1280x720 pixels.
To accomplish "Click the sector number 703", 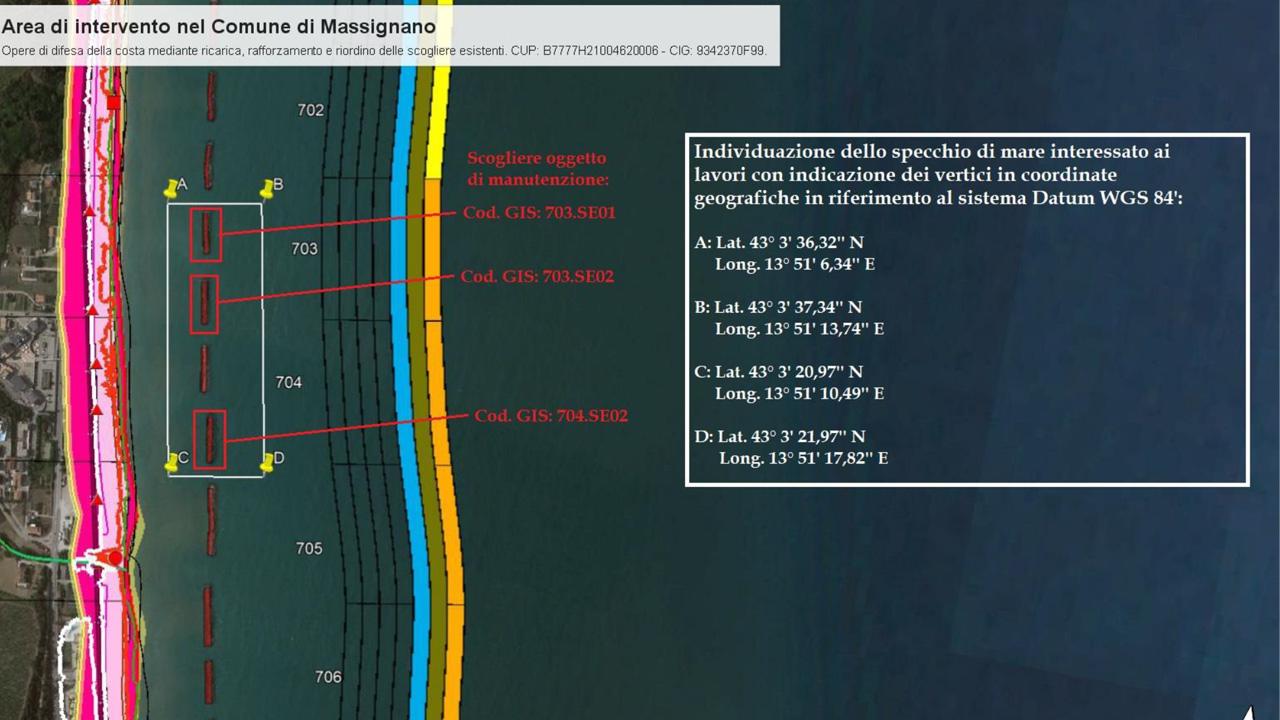I will (x=304, y=248).
